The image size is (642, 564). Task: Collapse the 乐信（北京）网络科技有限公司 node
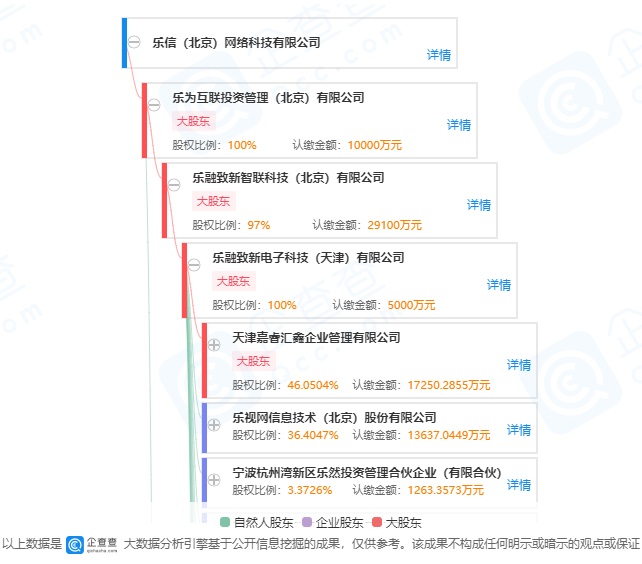tap(134, 42)
